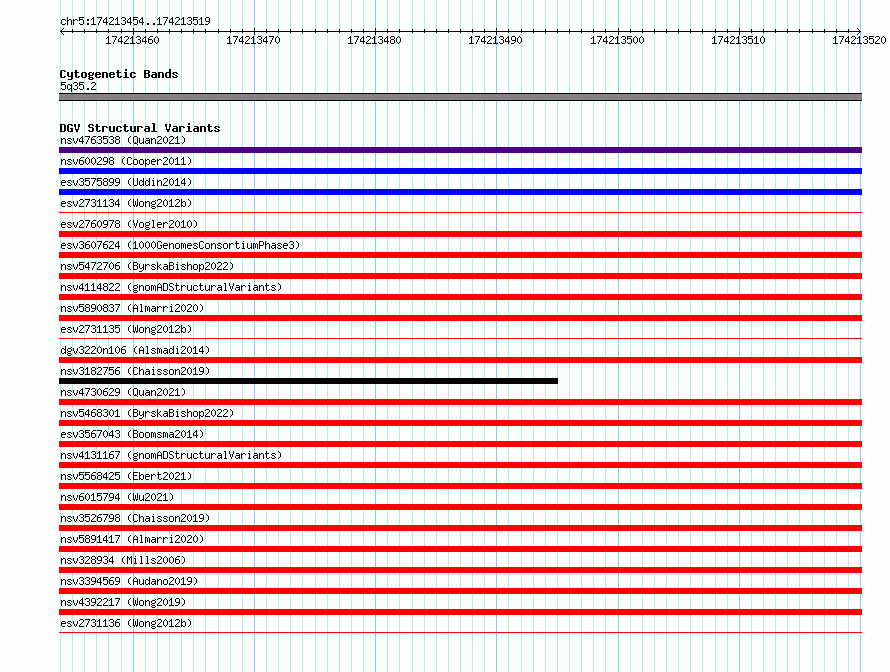Click nsv3182756 (Chaisson2019) label
The height and width of the screenshot is (672, 890).
pyautogui.click(x=135, y=371)
